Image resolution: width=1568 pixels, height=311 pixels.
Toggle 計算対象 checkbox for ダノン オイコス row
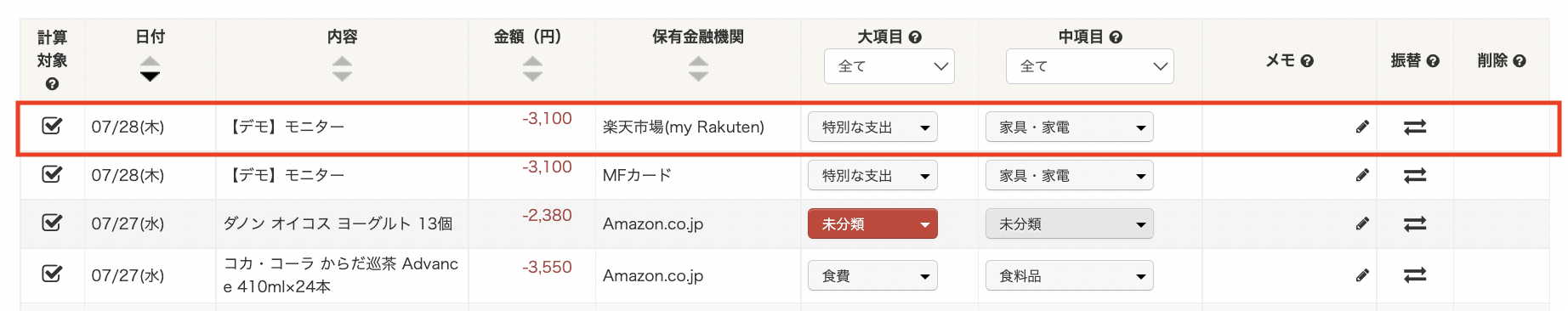click(52, 223)
